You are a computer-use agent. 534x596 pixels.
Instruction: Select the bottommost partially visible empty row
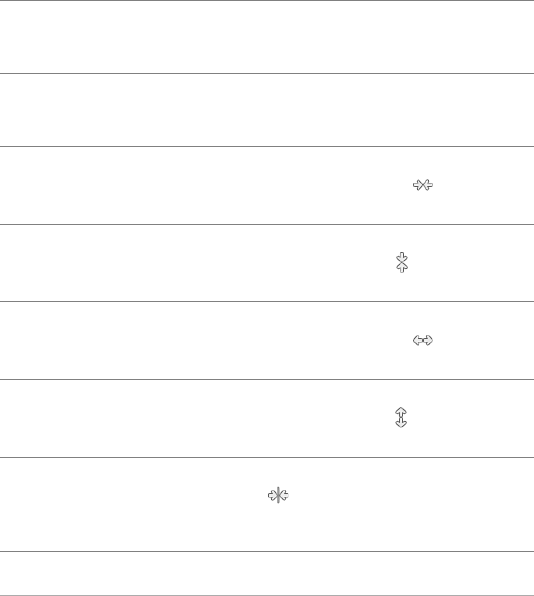[267, 573]
